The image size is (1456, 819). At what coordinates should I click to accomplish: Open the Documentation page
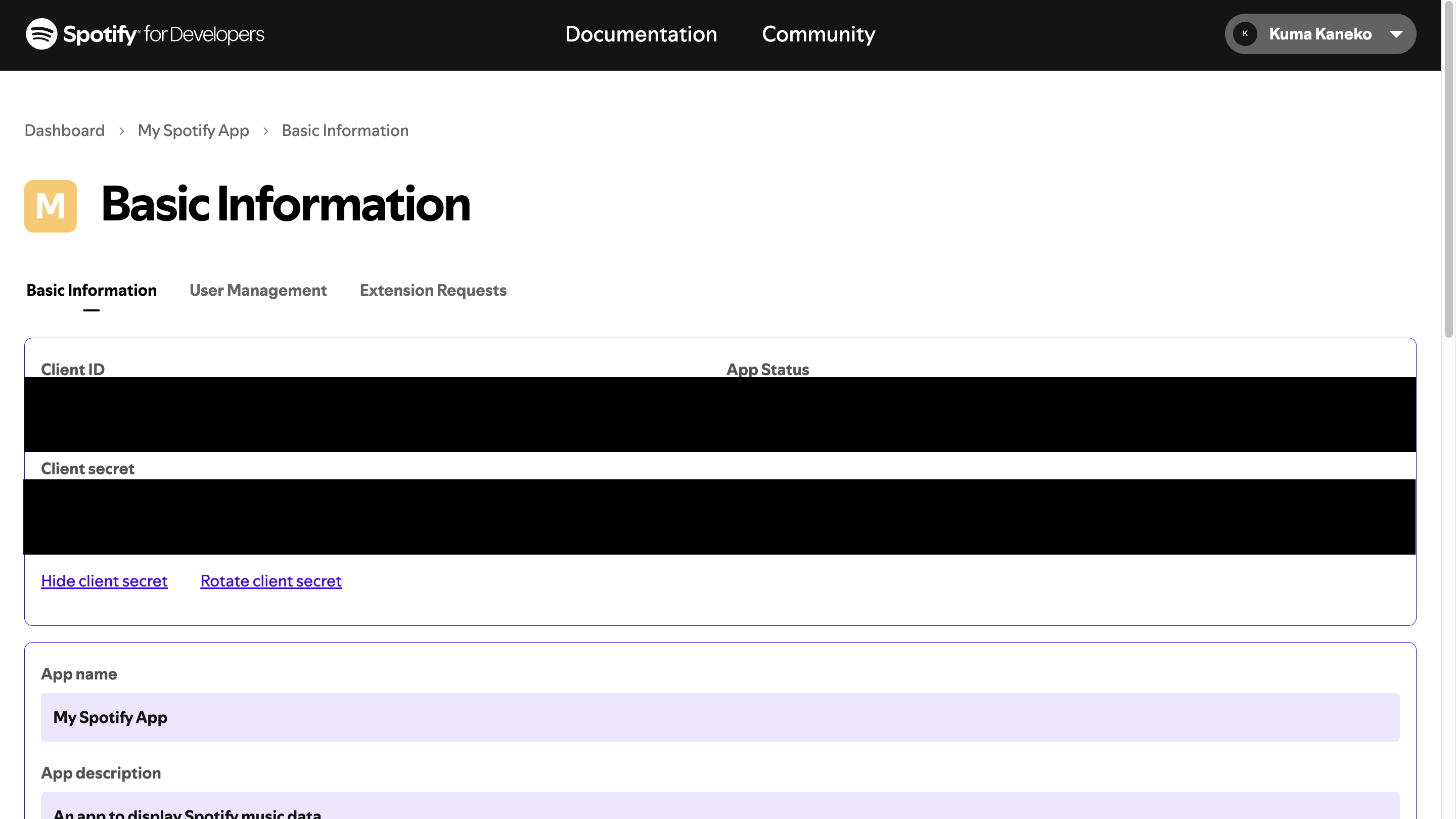(641, 34)
